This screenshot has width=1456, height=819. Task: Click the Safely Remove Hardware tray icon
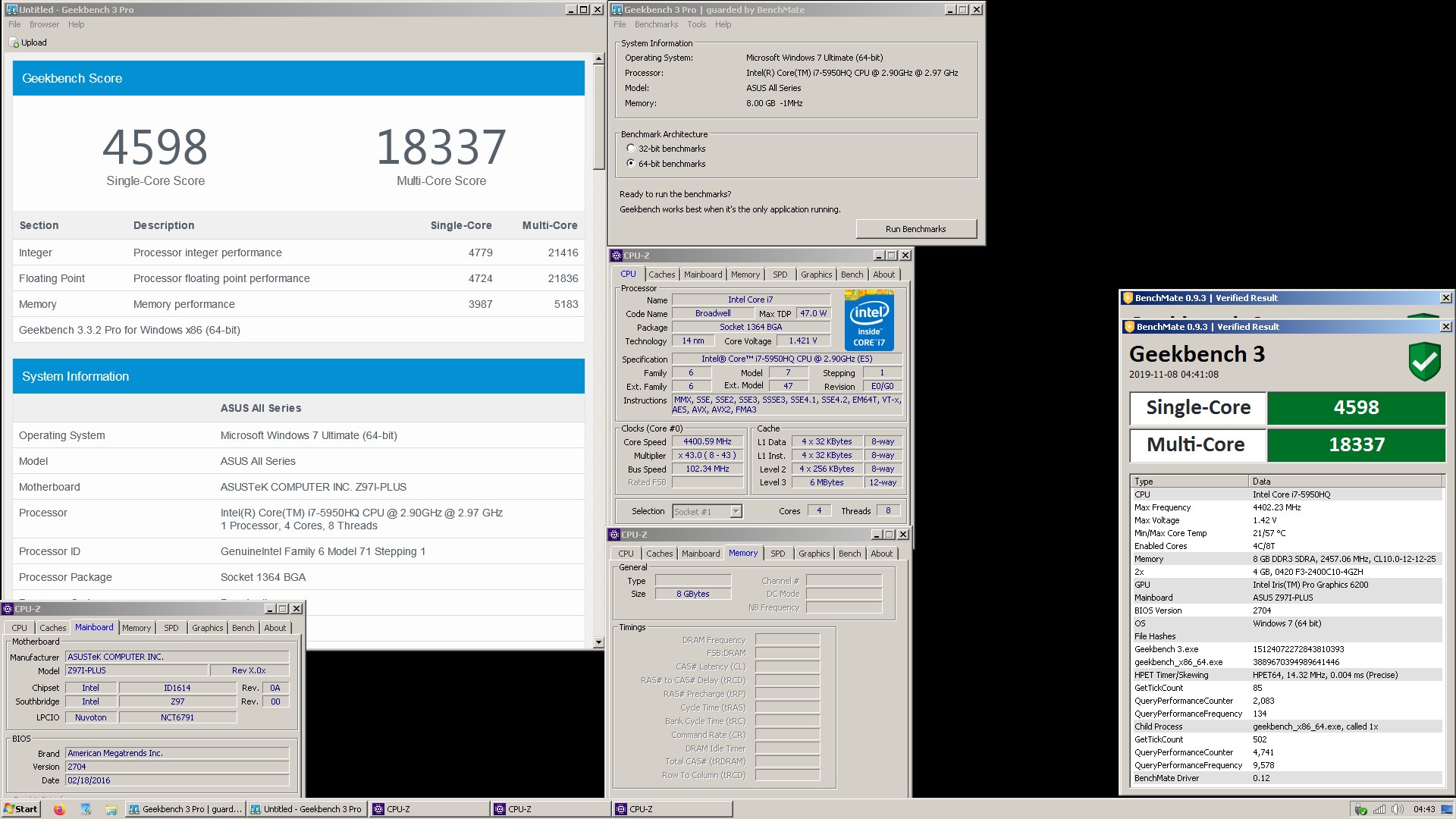coord(1361,809)
